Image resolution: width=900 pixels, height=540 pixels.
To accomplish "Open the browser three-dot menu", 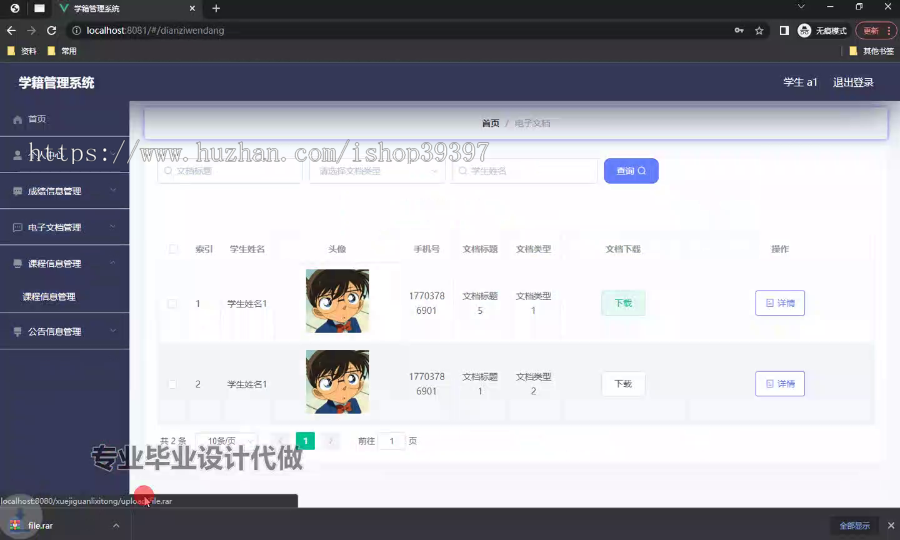I will pyautogui.click(x=889, y=30).
